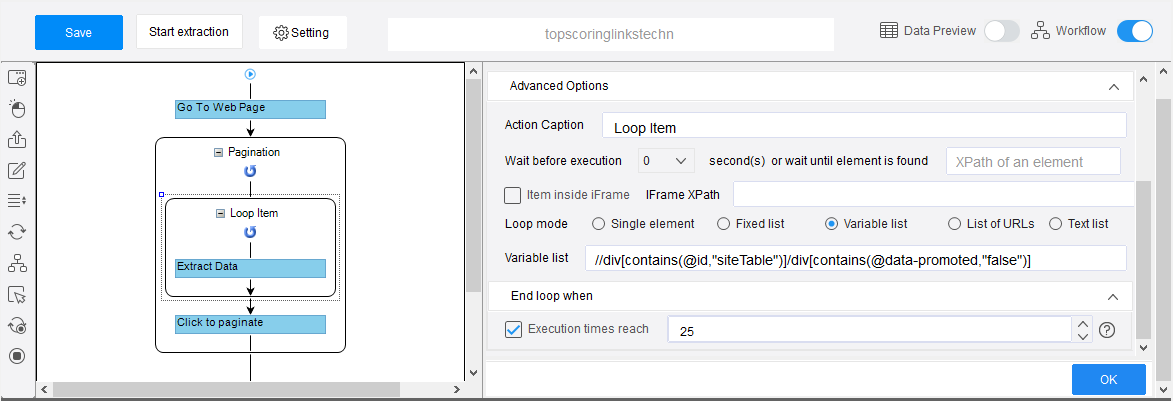This screenshot has height=401, width=1173.
Task: Click the end loop stop icon
Action: pyautogui.click(x=17, y=355)
